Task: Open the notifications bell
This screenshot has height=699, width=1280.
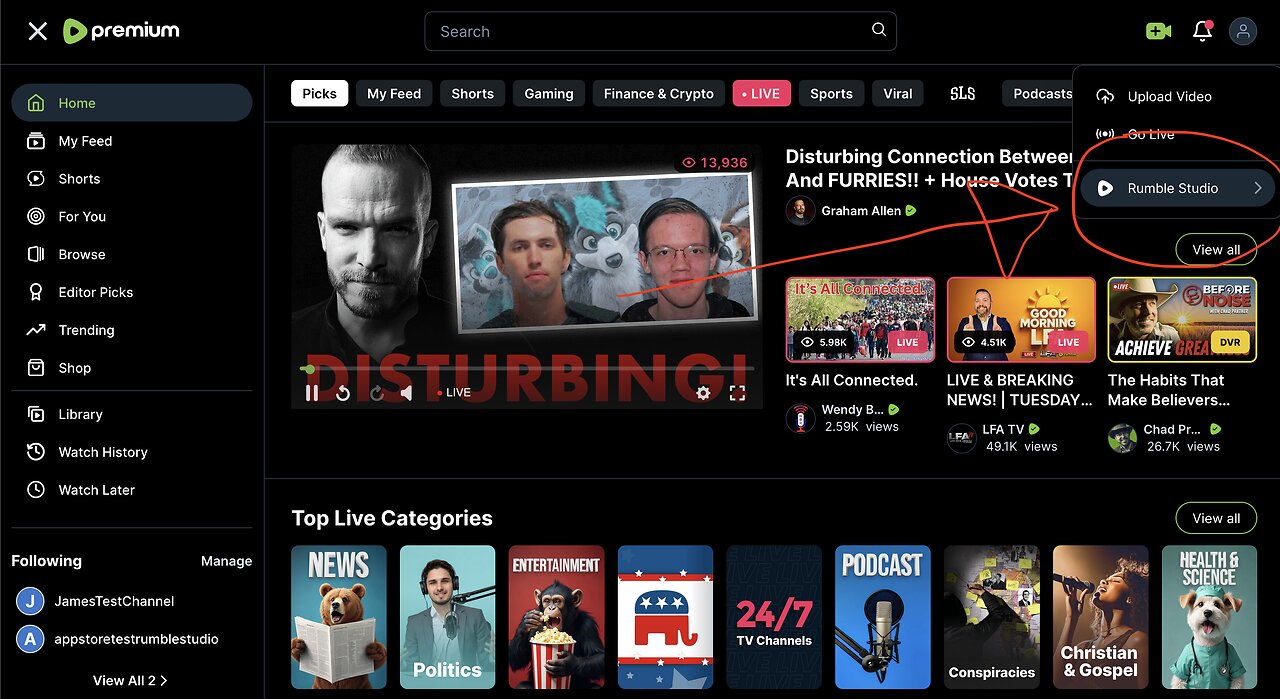Action: (x=1202, y=31)
